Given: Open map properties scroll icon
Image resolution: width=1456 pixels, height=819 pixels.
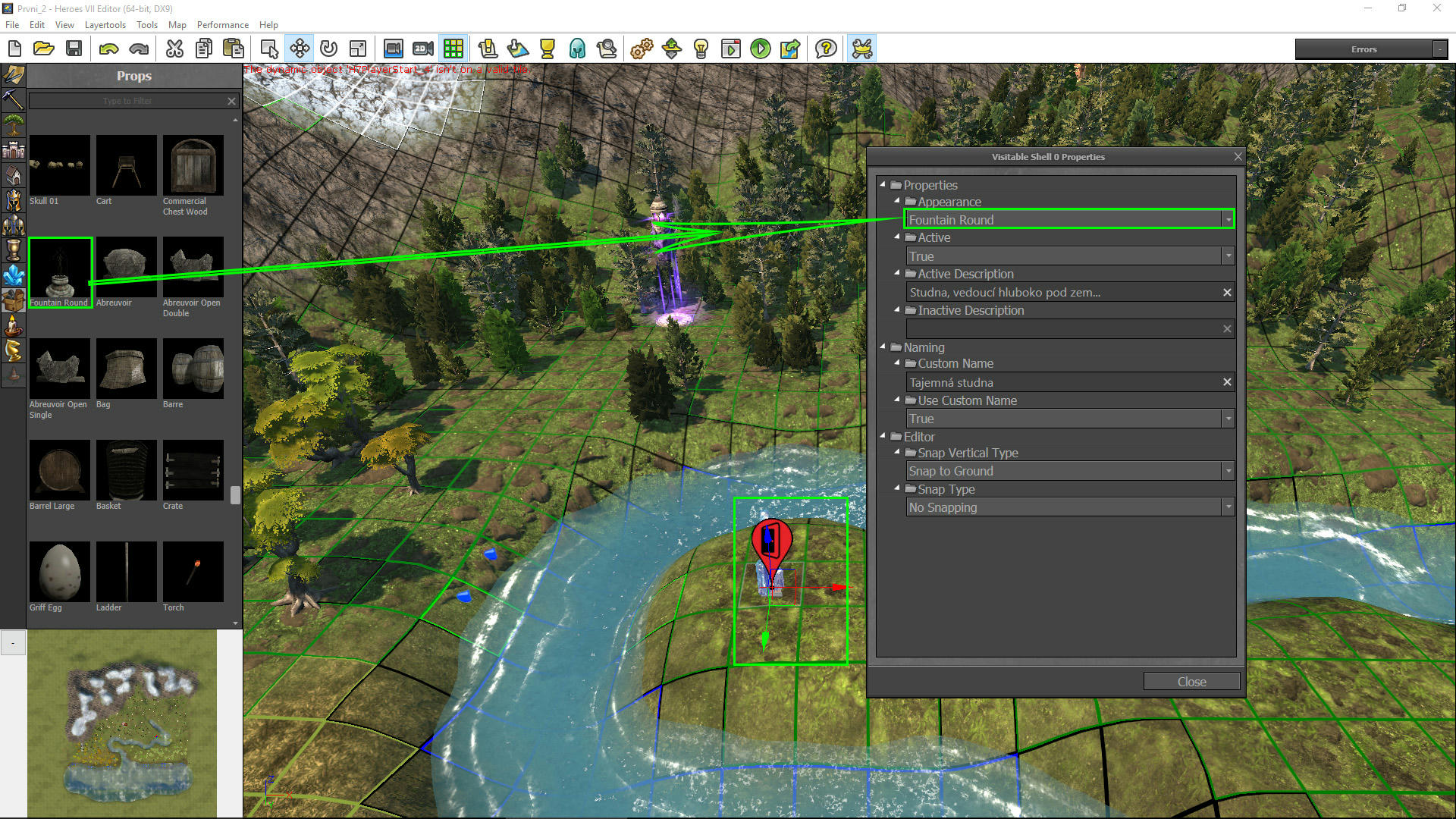Looking at the screenshot, I should (488, 49).
